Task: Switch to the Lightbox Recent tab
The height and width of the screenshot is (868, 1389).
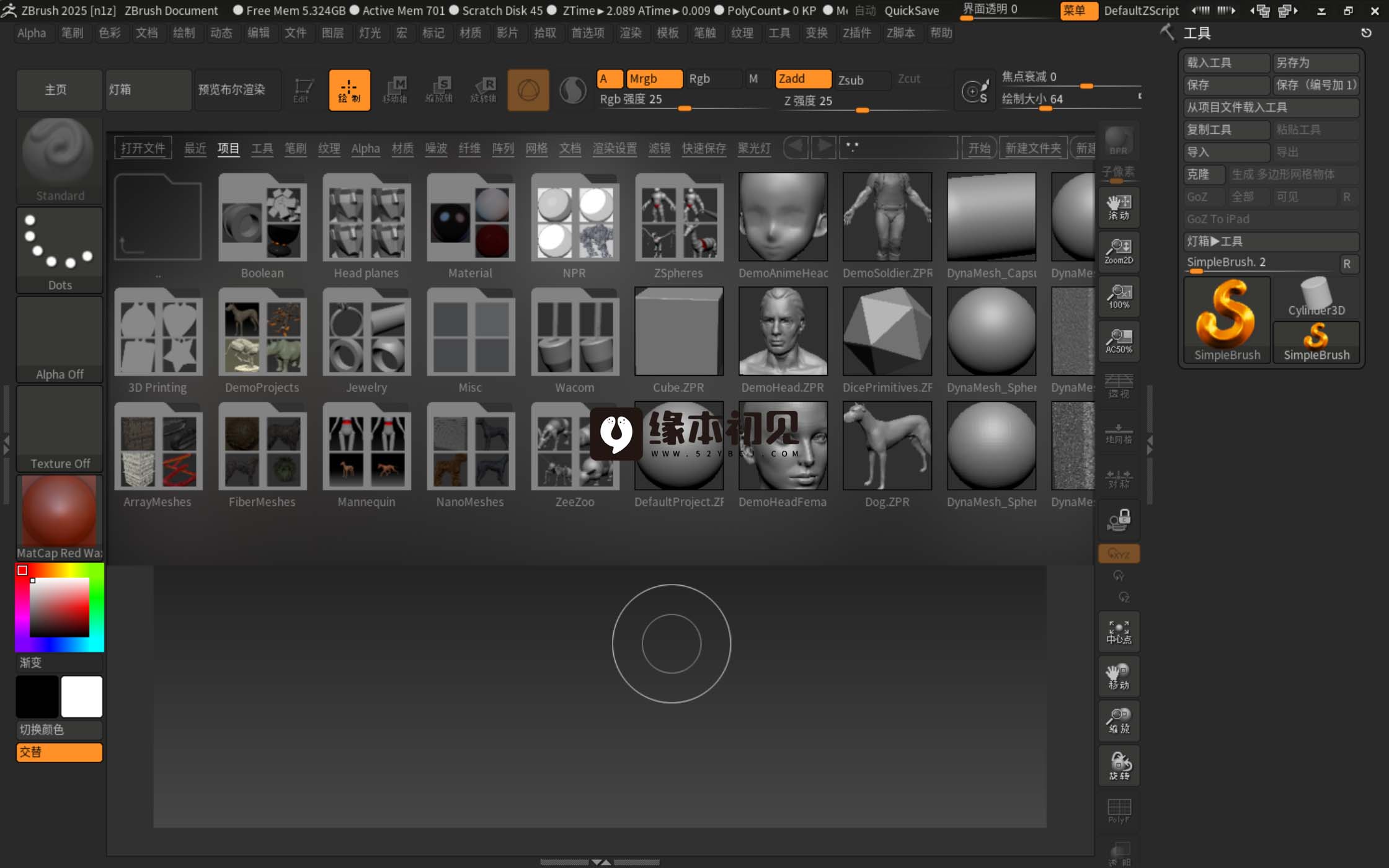Action: pyautogui.click(x=195, y=148)
